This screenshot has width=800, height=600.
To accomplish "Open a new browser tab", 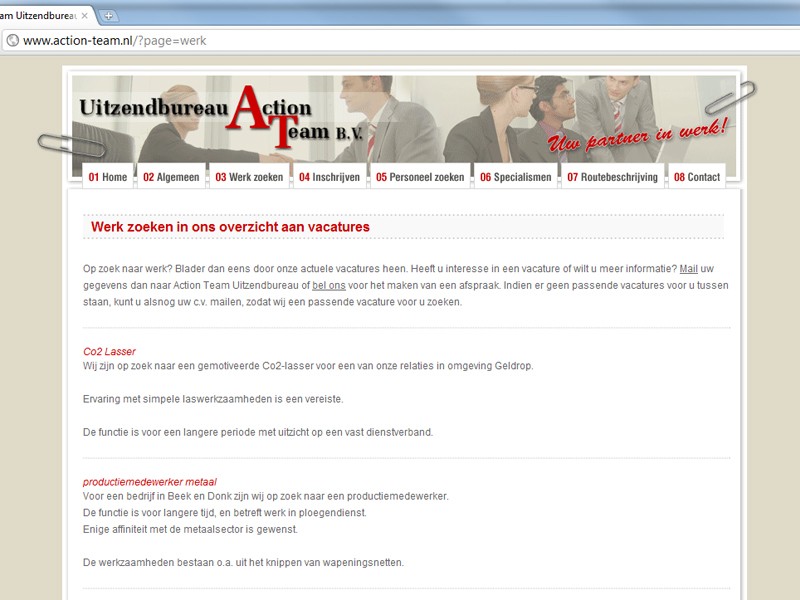I will pos(108,16).
